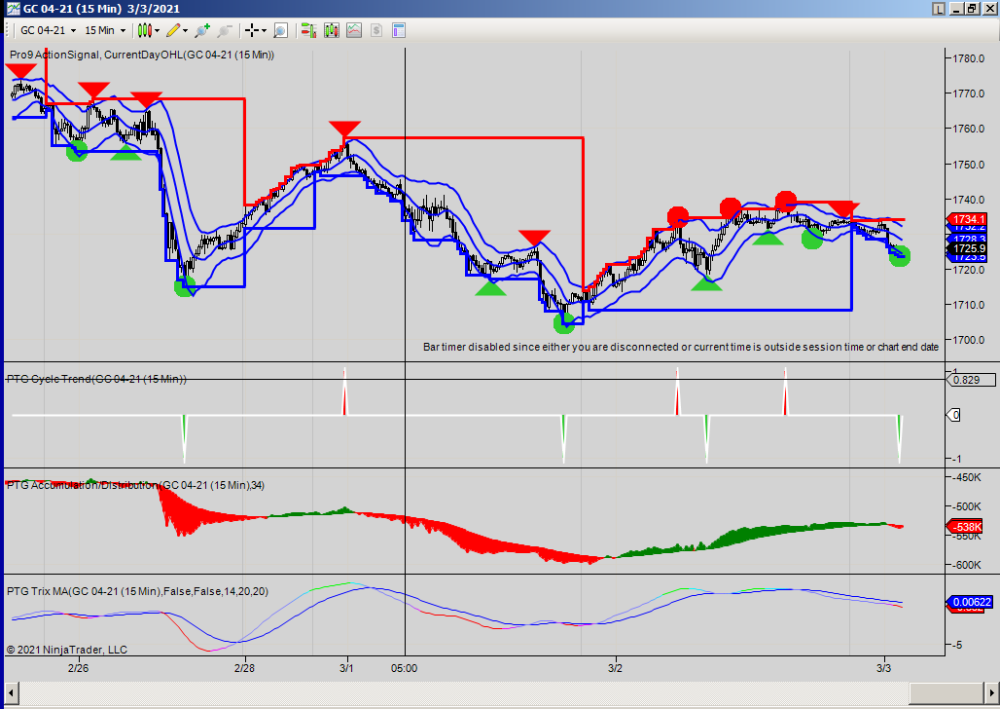
Task: Click the red -538K accumulation value marker
Action: (965, 527)
